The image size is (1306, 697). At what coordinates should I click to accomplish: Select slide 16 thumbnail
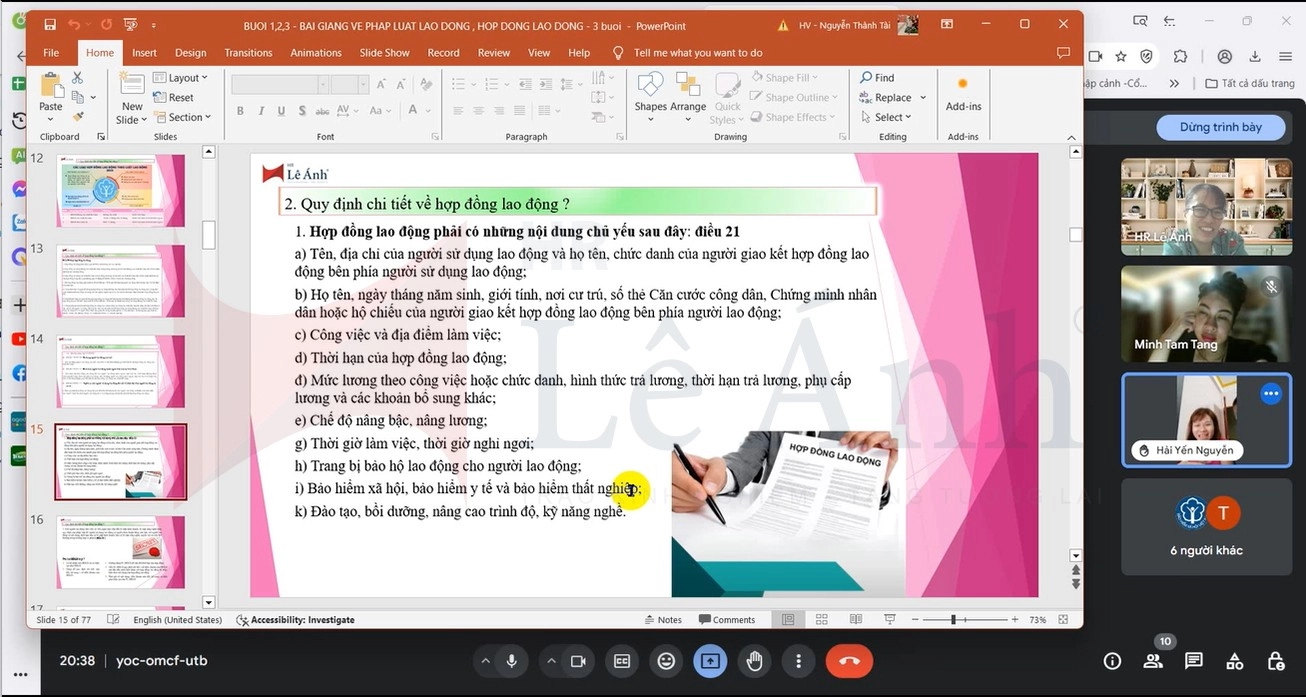coord(120,552)
